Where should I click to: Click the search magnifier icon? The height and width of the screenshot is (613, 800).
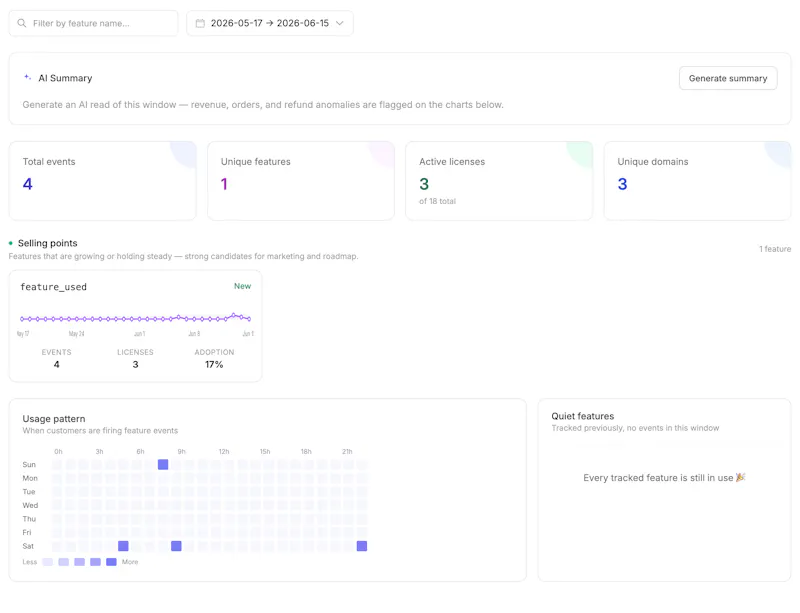[21, 23]
